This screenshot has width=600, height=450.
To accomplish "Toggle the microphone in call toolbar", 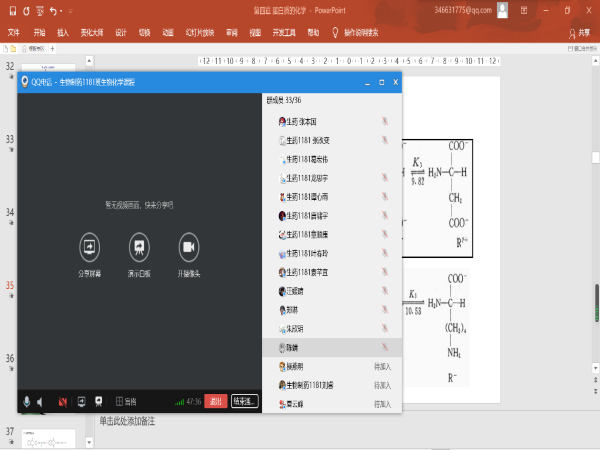I will coord(27,402).
